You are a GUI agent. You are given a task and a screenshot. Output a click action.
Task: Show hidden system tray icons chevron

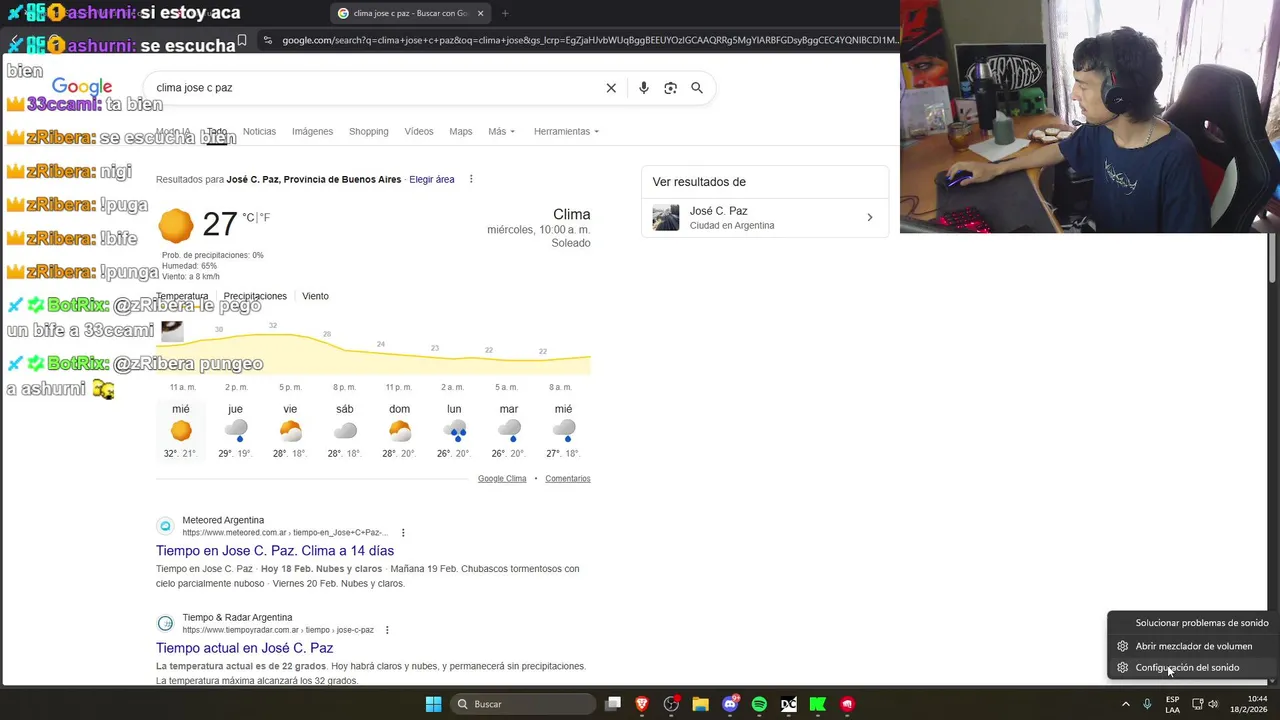(1126, 704)
